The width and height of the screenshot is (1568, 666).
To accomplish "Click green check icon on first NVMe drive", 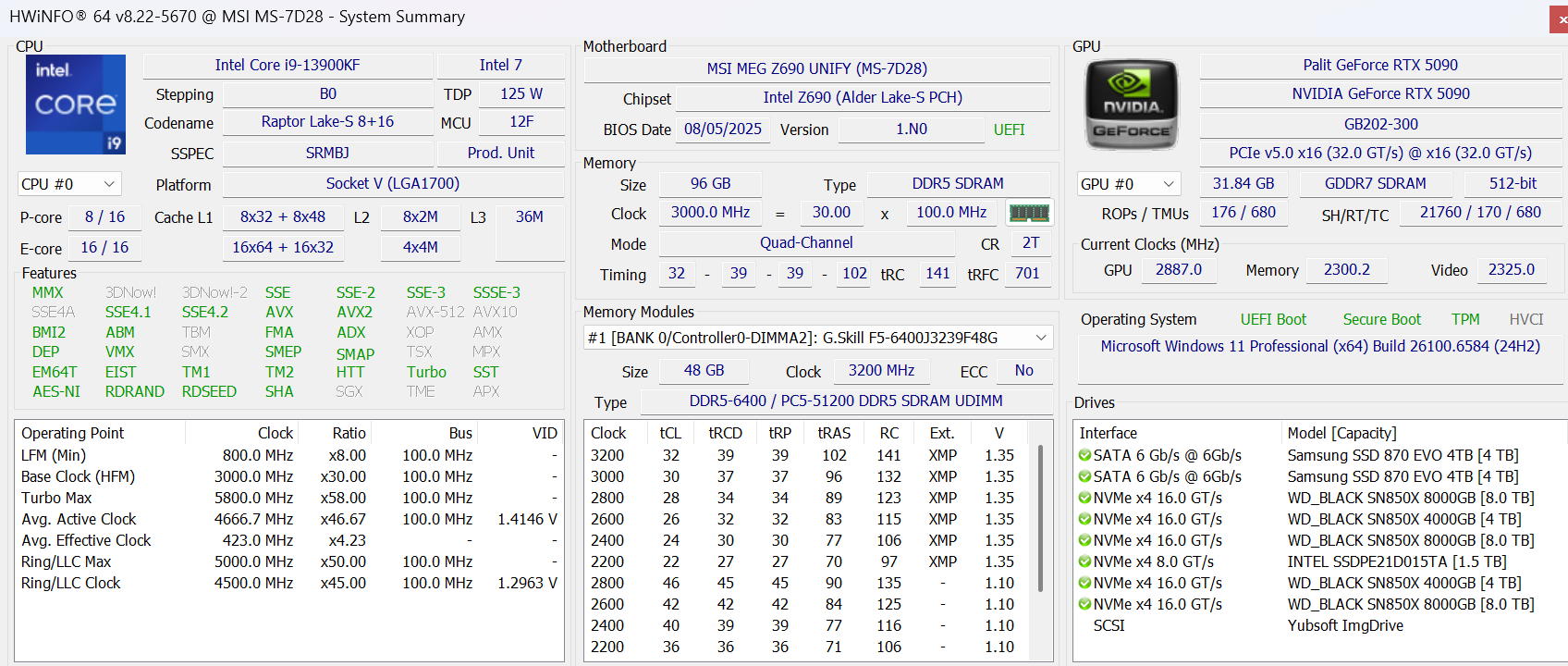I will [1084, 498].
